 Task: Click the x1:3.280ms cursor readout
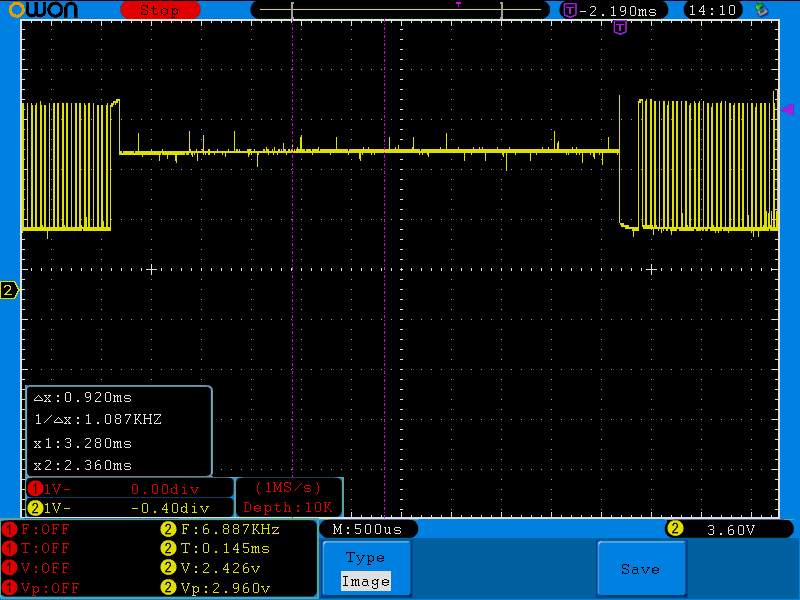click(83, 443)
